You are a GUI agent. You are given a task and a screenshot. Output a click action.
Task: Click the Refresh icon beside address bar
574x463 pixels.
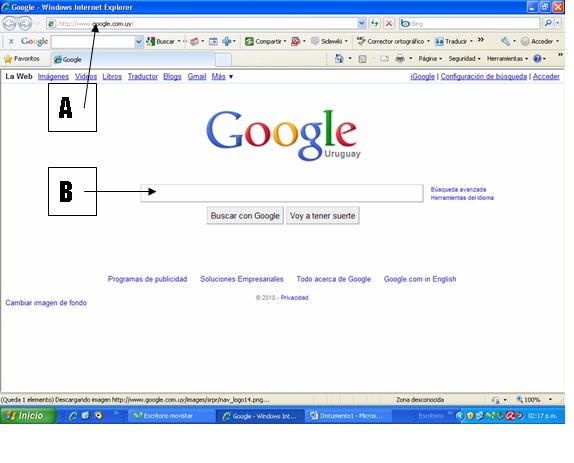pyautogui.click(x=374, y=24)
